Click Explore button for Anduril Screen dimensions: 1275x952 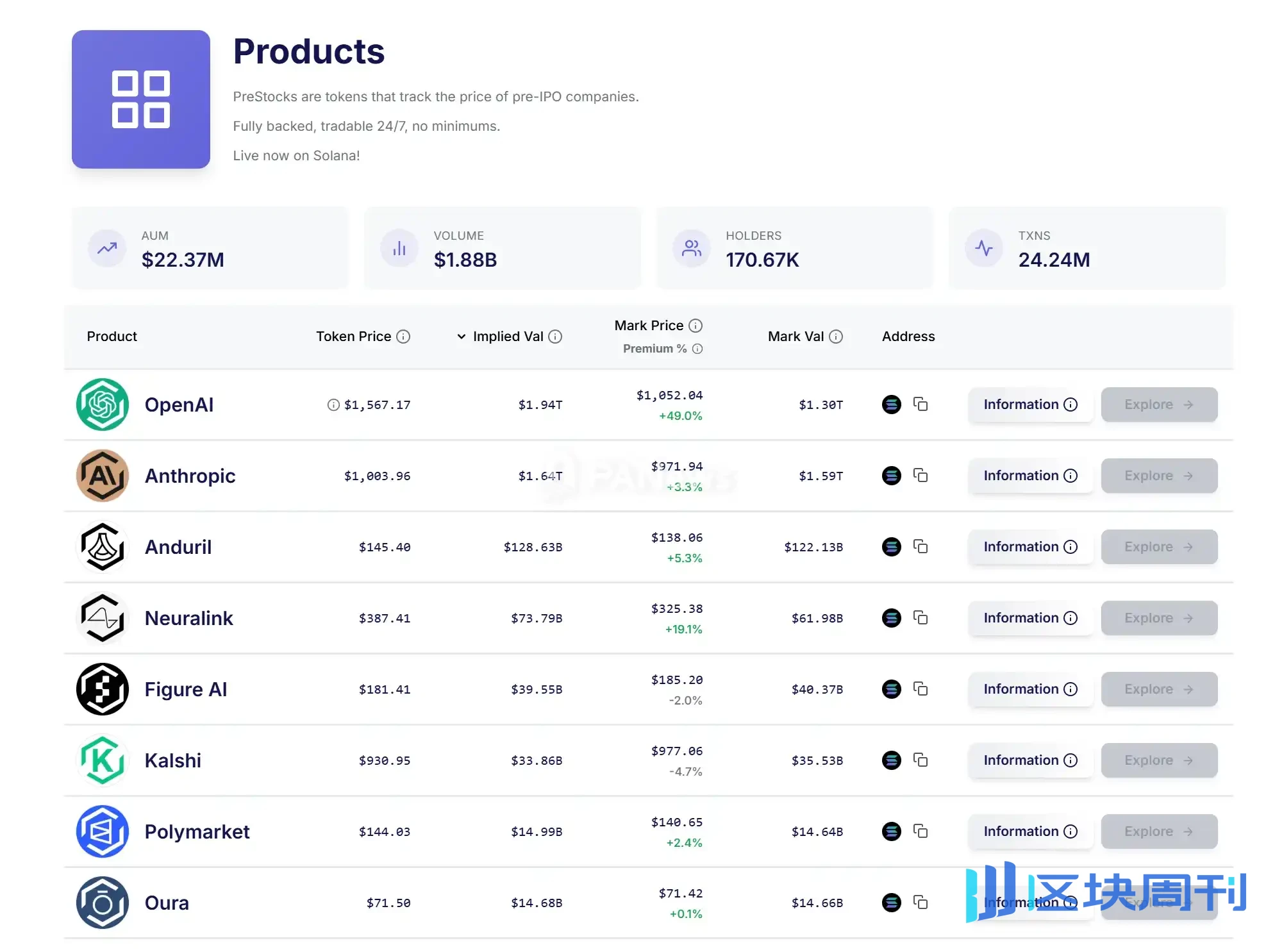[x=1159, y=547]
